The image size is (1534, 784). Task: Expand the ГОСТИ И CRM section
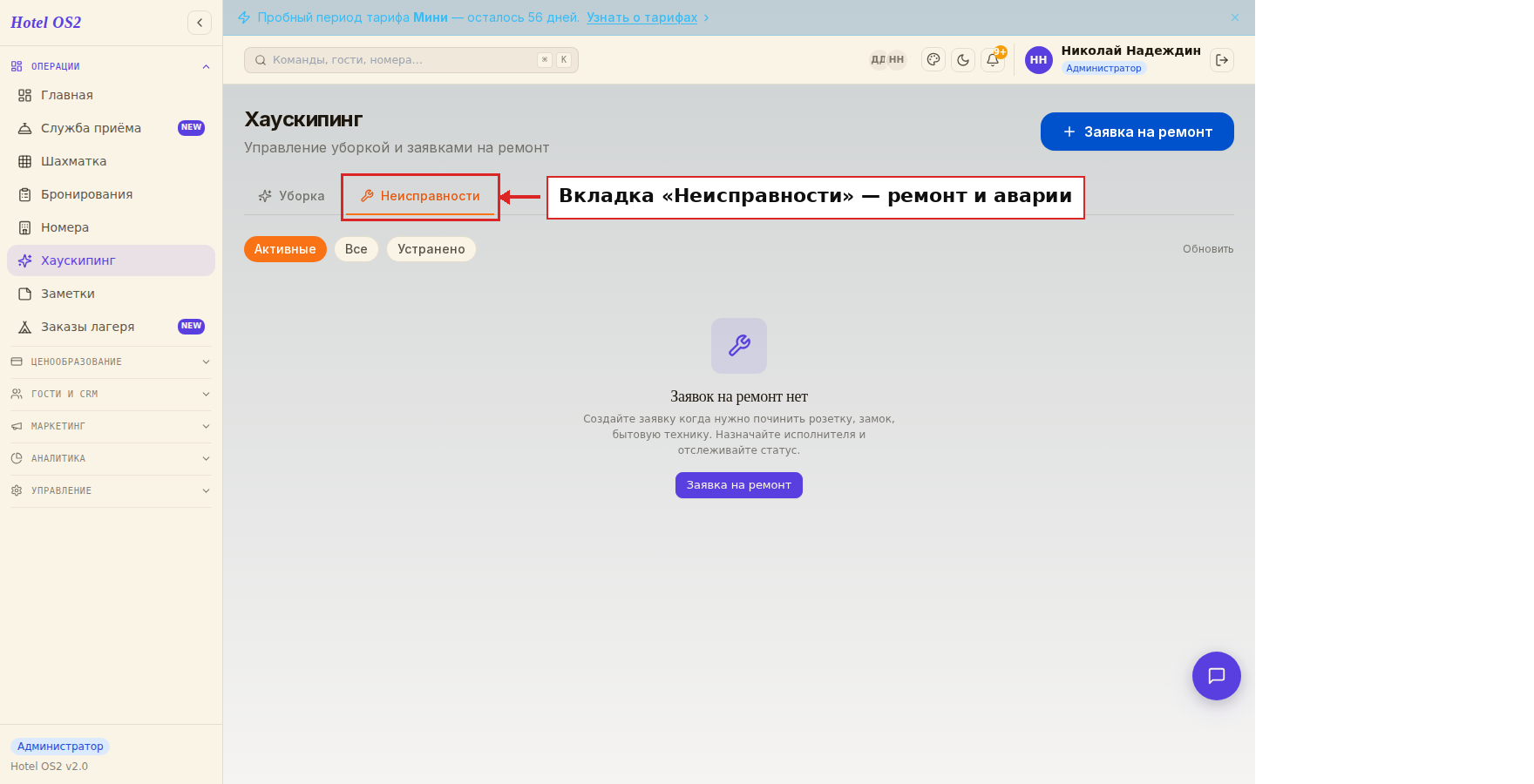pyautogui.click(x=111, y=394)
